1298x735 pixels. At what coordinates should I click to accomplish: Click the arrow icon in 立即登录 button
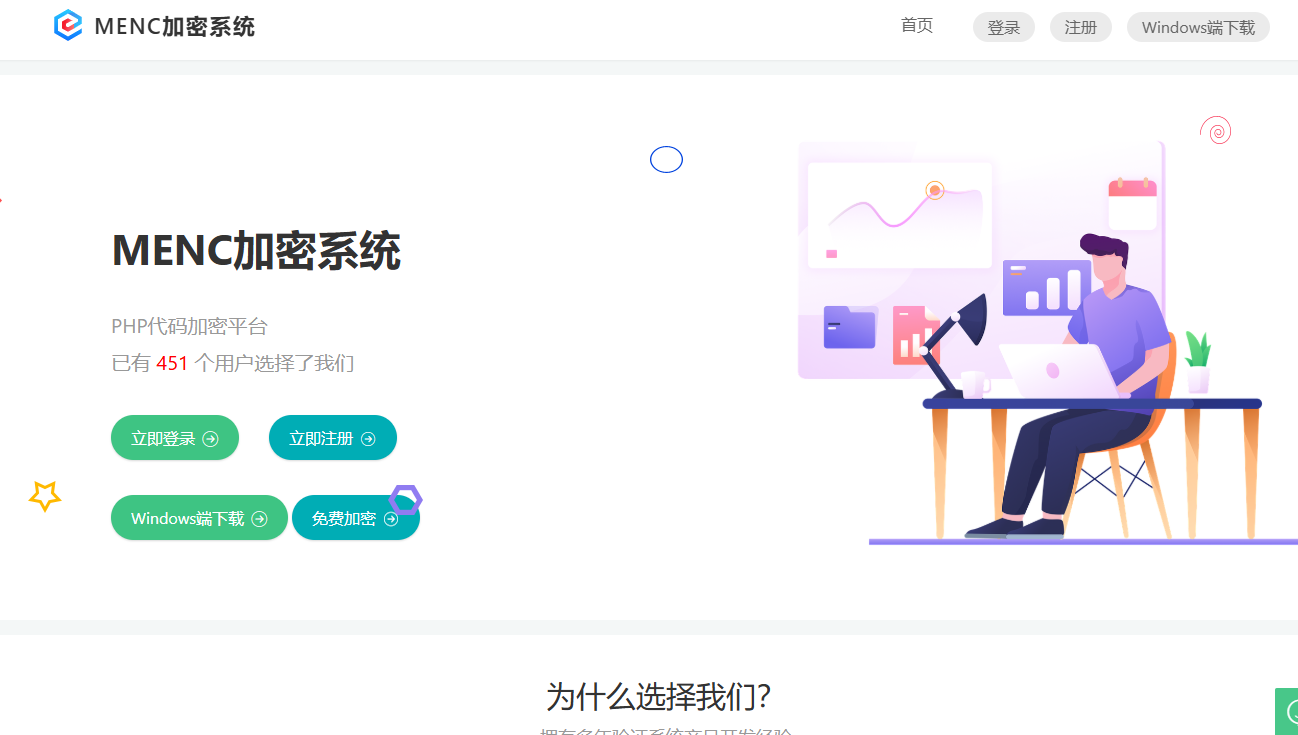[x=210, y=439]
